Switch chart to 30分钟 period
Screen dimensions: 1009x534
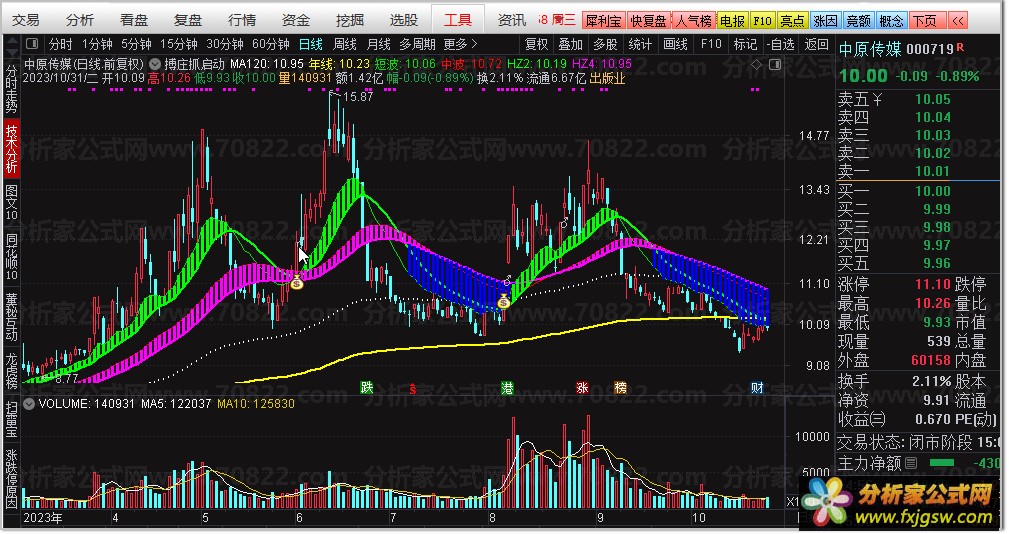click(x=225, y=44)
